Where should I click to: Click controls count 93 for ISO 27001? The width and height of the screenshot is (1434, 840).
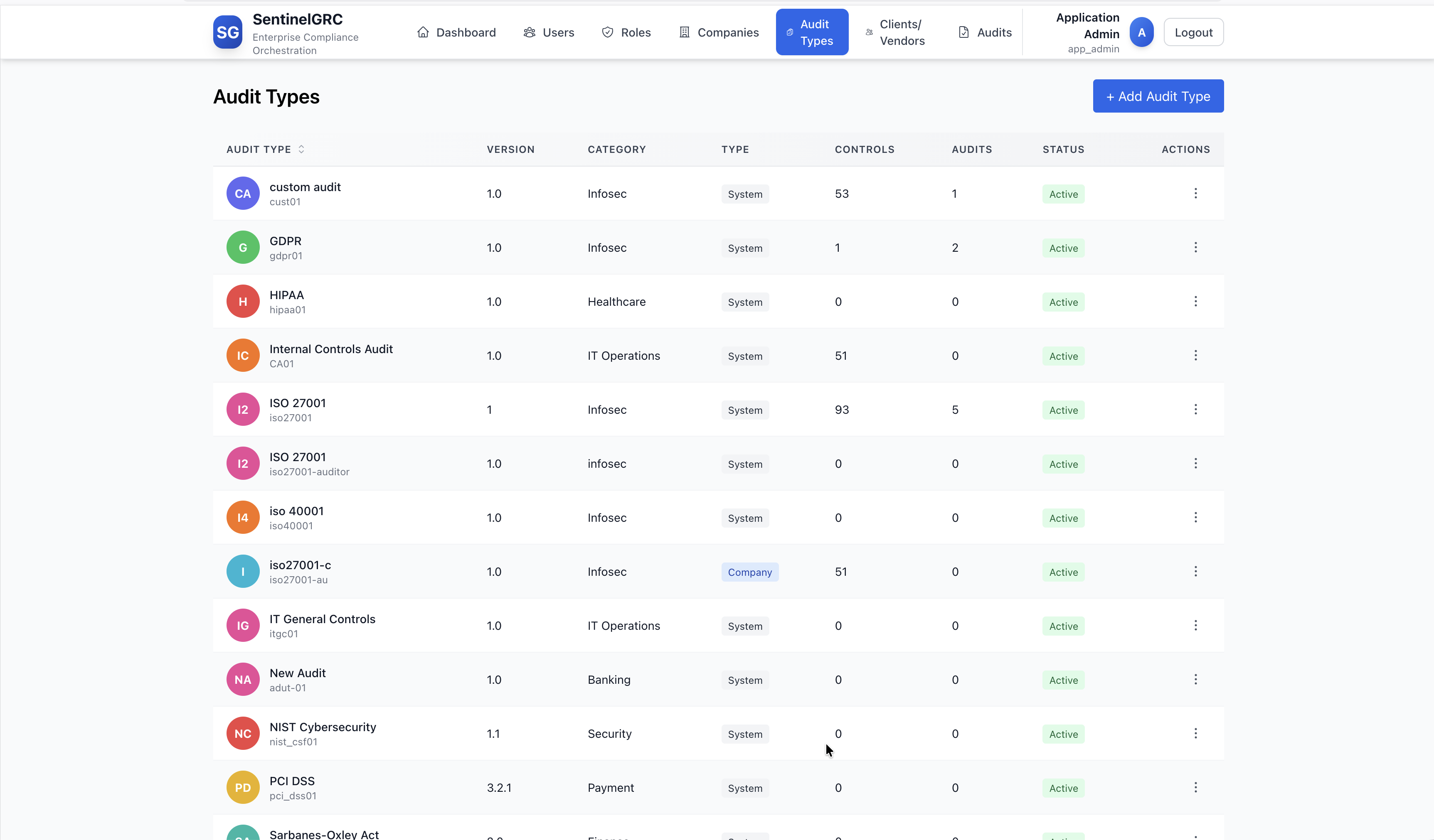[842, 410]
